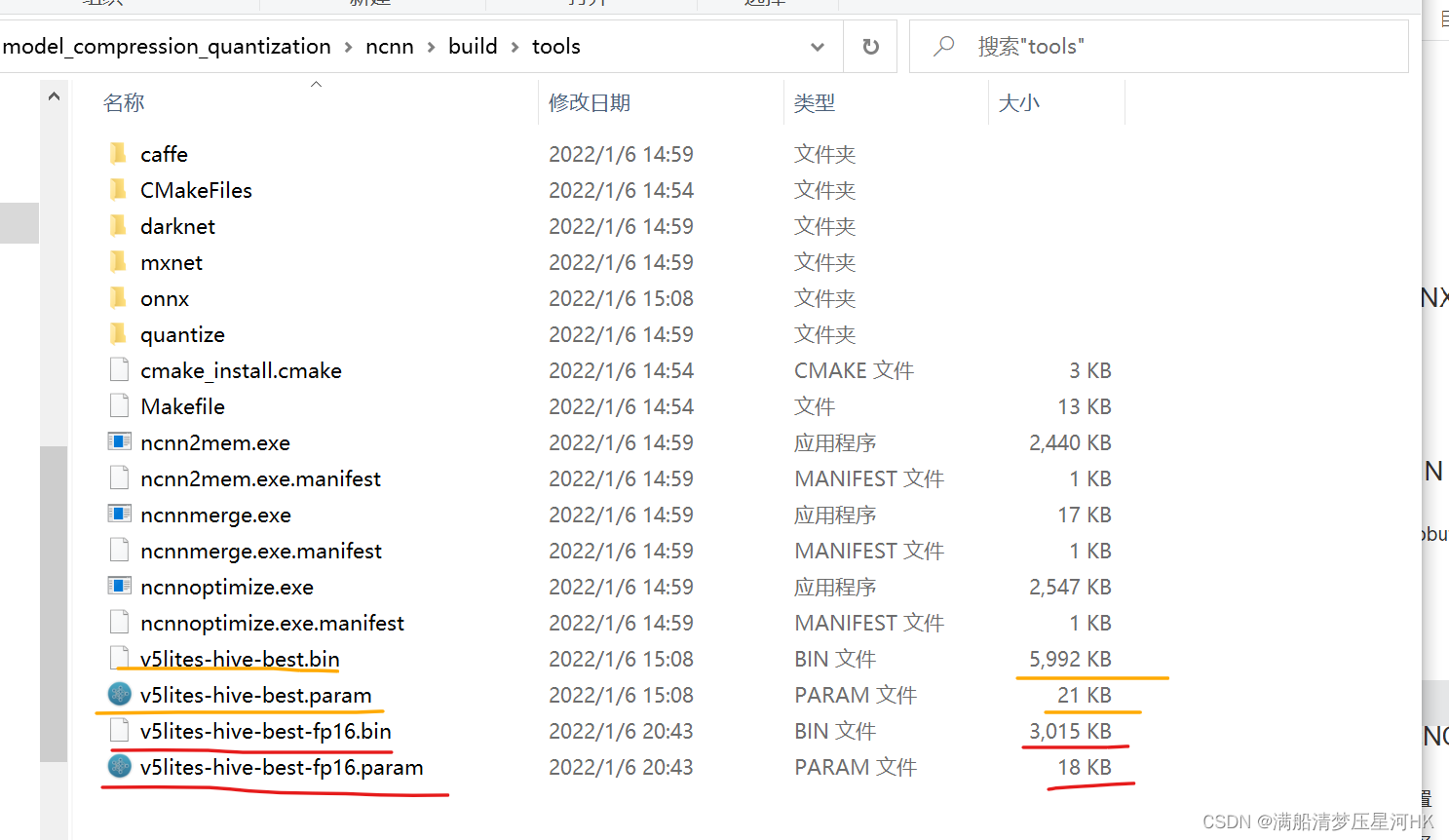Click the v5lites-hive-best.param file icon

tap(119, 695)
